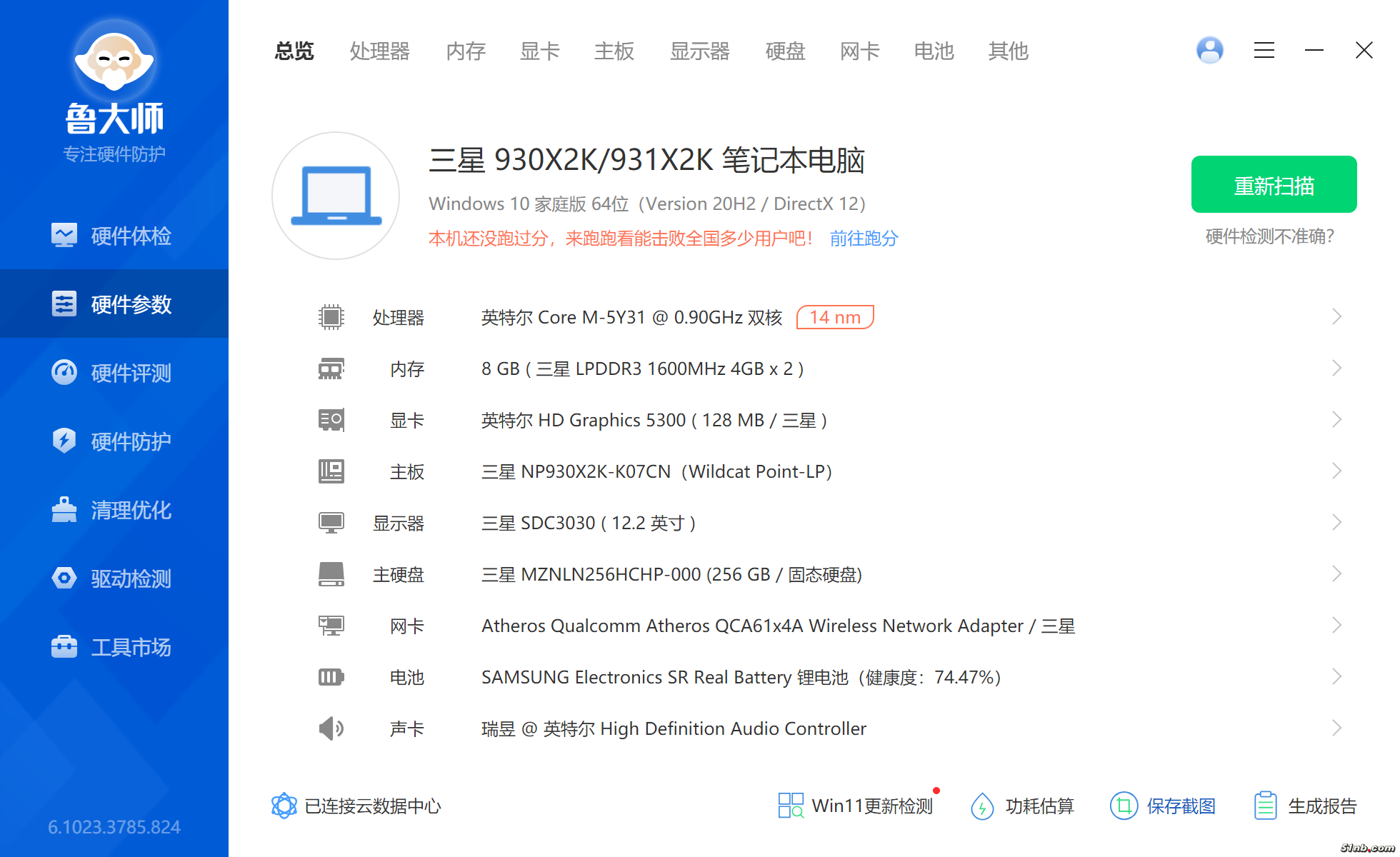
Task: Follow the 前往跑分 link
Action: [864, 238]
